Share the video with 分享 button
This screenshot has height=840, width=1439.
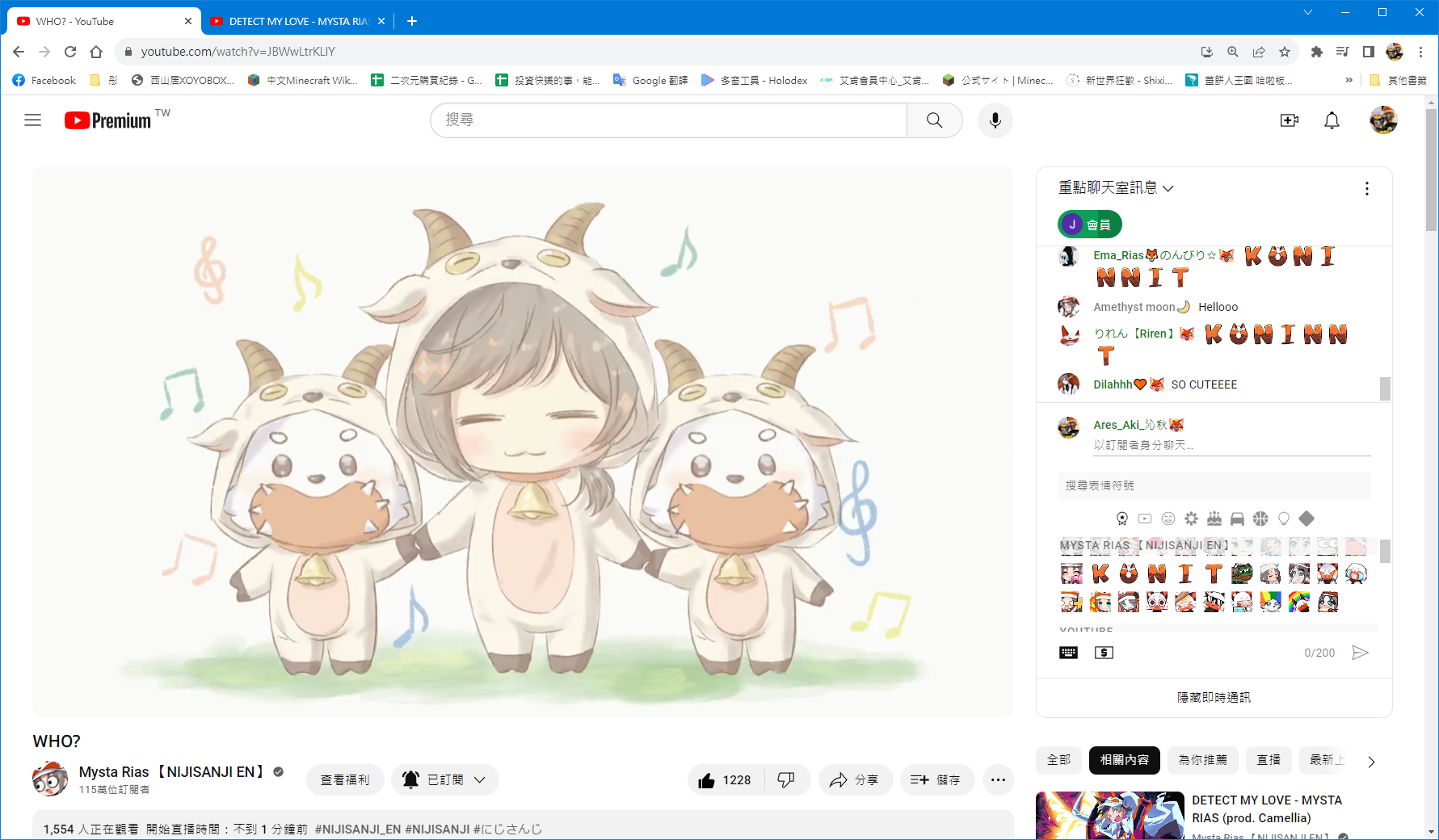click(x=856, y=780)
